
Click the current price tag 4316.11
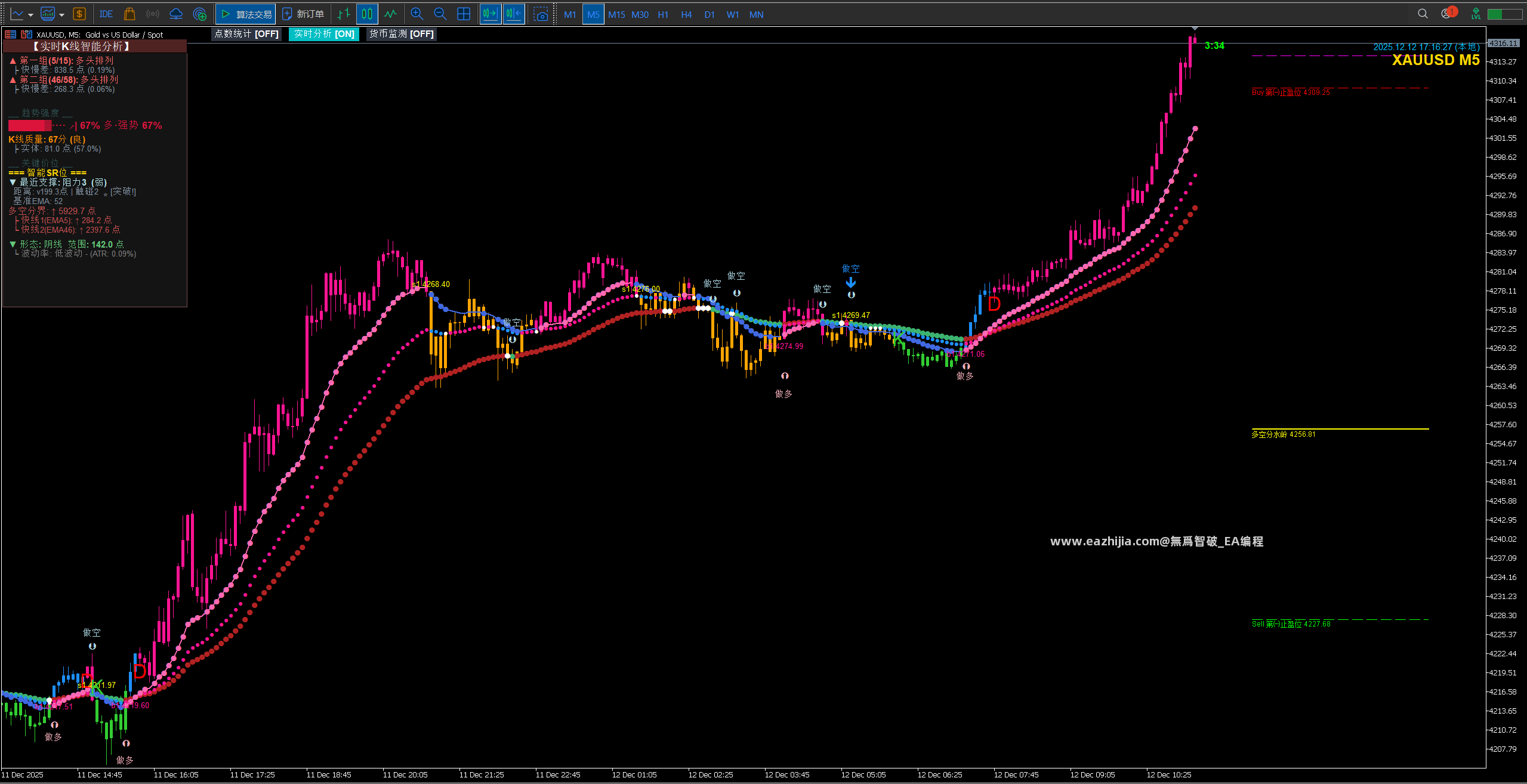pyautogui.click(x=1503, y=43)
